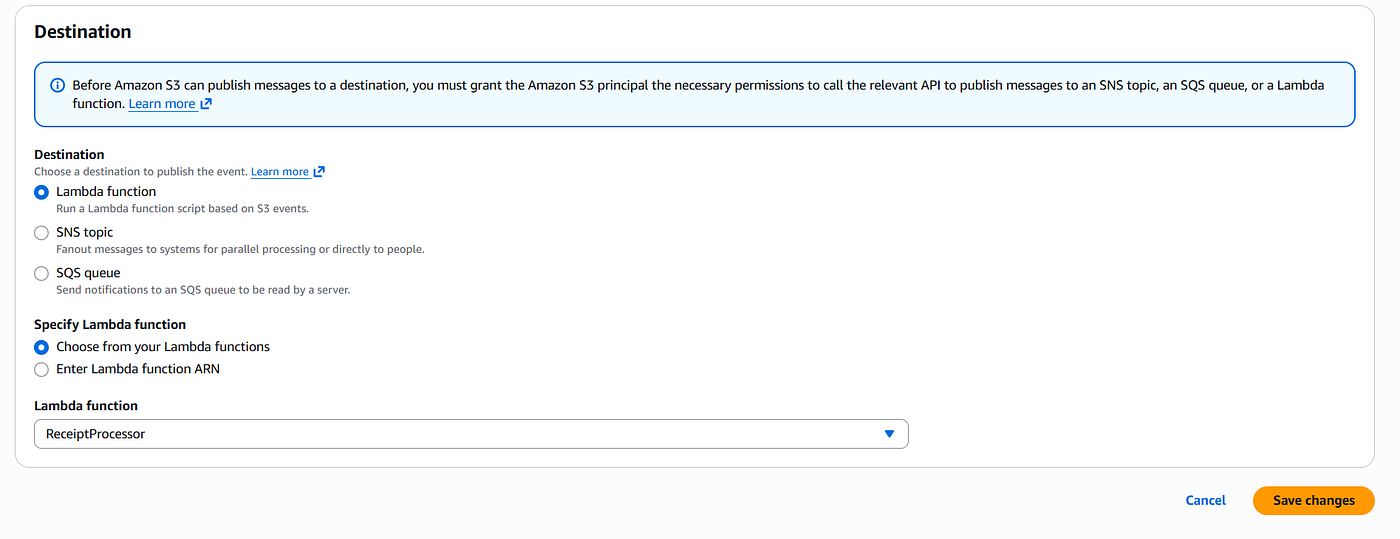Choose from your Lambda functions option

coord(41,347)
